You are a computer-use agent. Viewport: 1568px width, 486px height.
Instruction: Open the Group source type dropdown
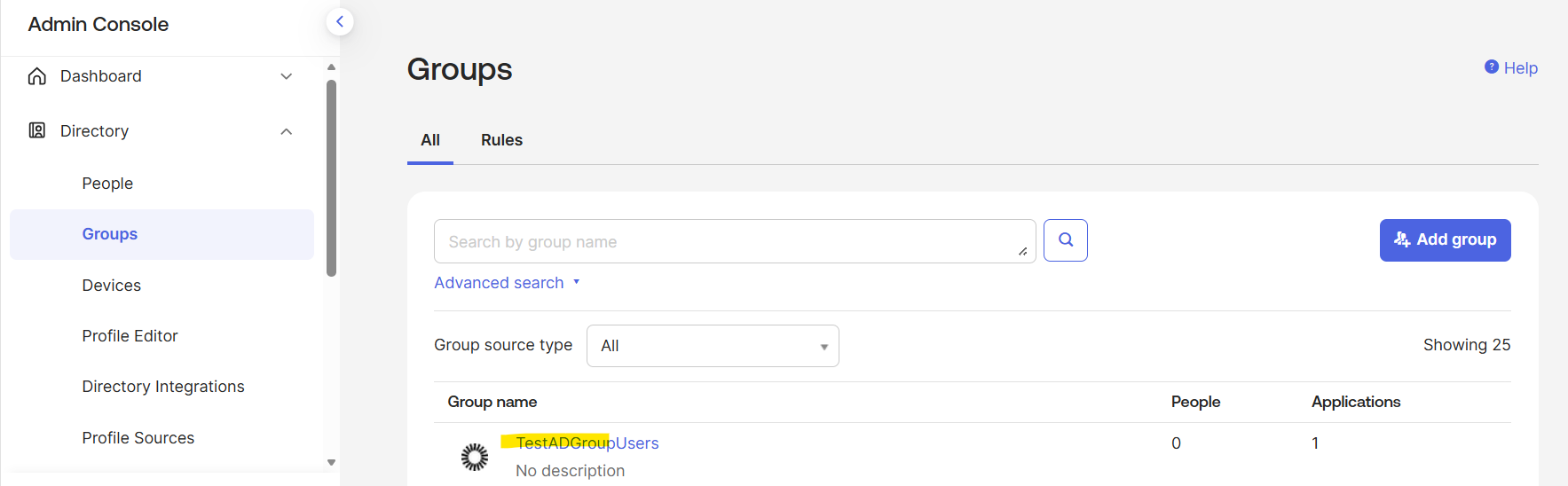[712, 346]
